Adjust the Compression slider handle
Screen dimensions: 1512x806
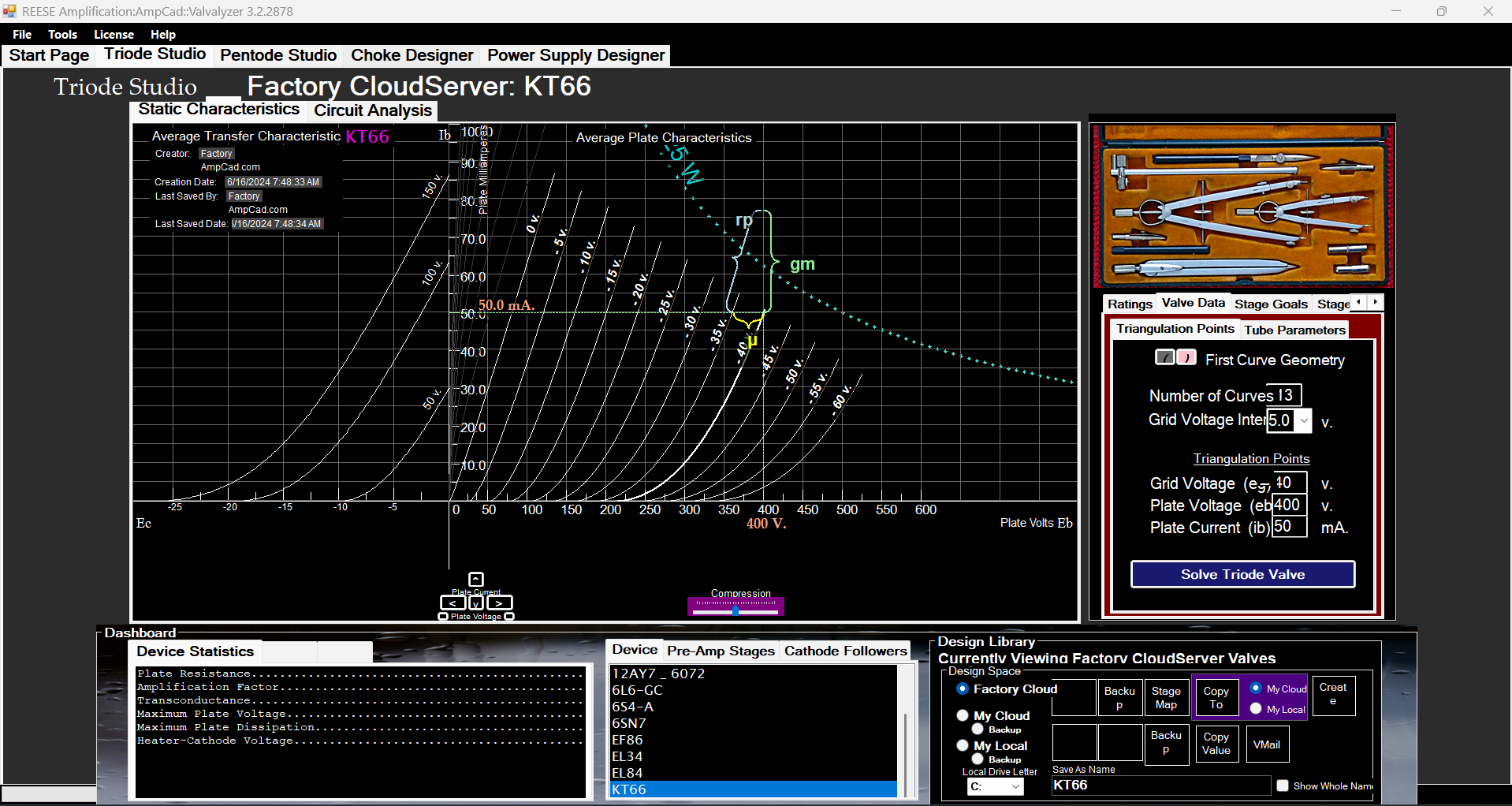pos(735,611)
